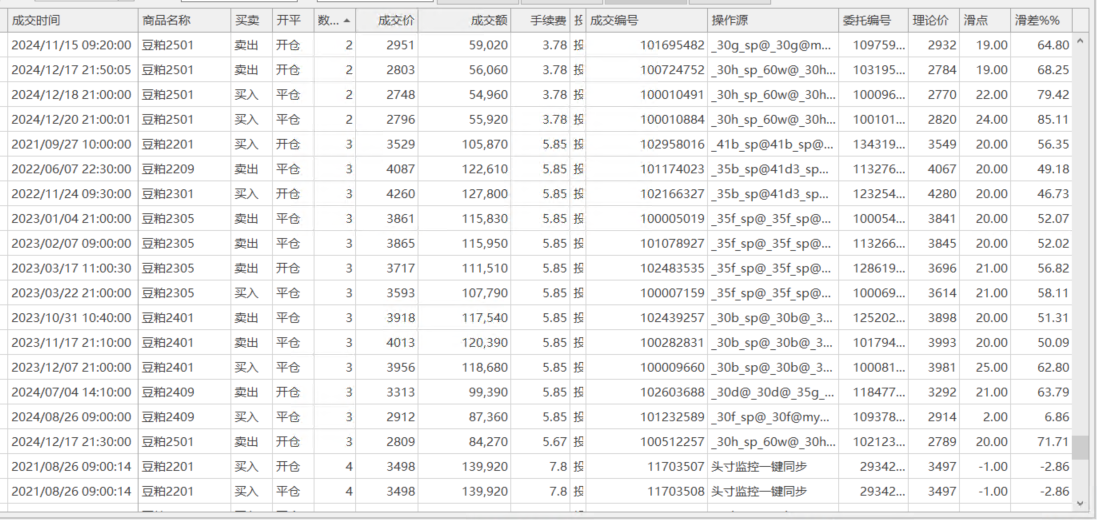The image size is (1097, 520).
Task: Click the 操作源 column header
Action: tap(773, 21)
